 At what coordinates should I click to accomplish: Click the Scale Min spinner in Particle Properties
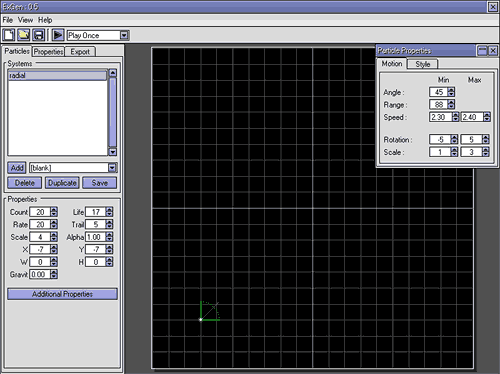coord(454,152)
